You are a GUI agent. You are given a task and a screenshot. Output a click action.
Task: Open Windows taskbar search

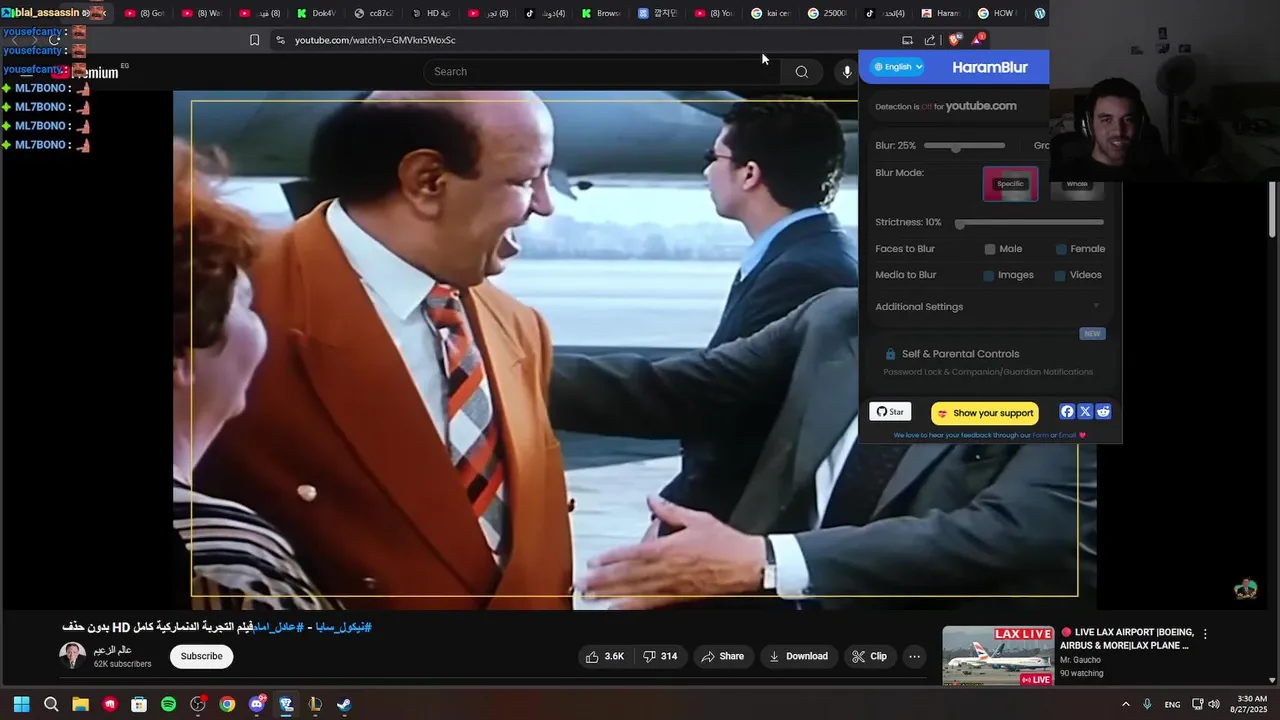pos(51,704)
